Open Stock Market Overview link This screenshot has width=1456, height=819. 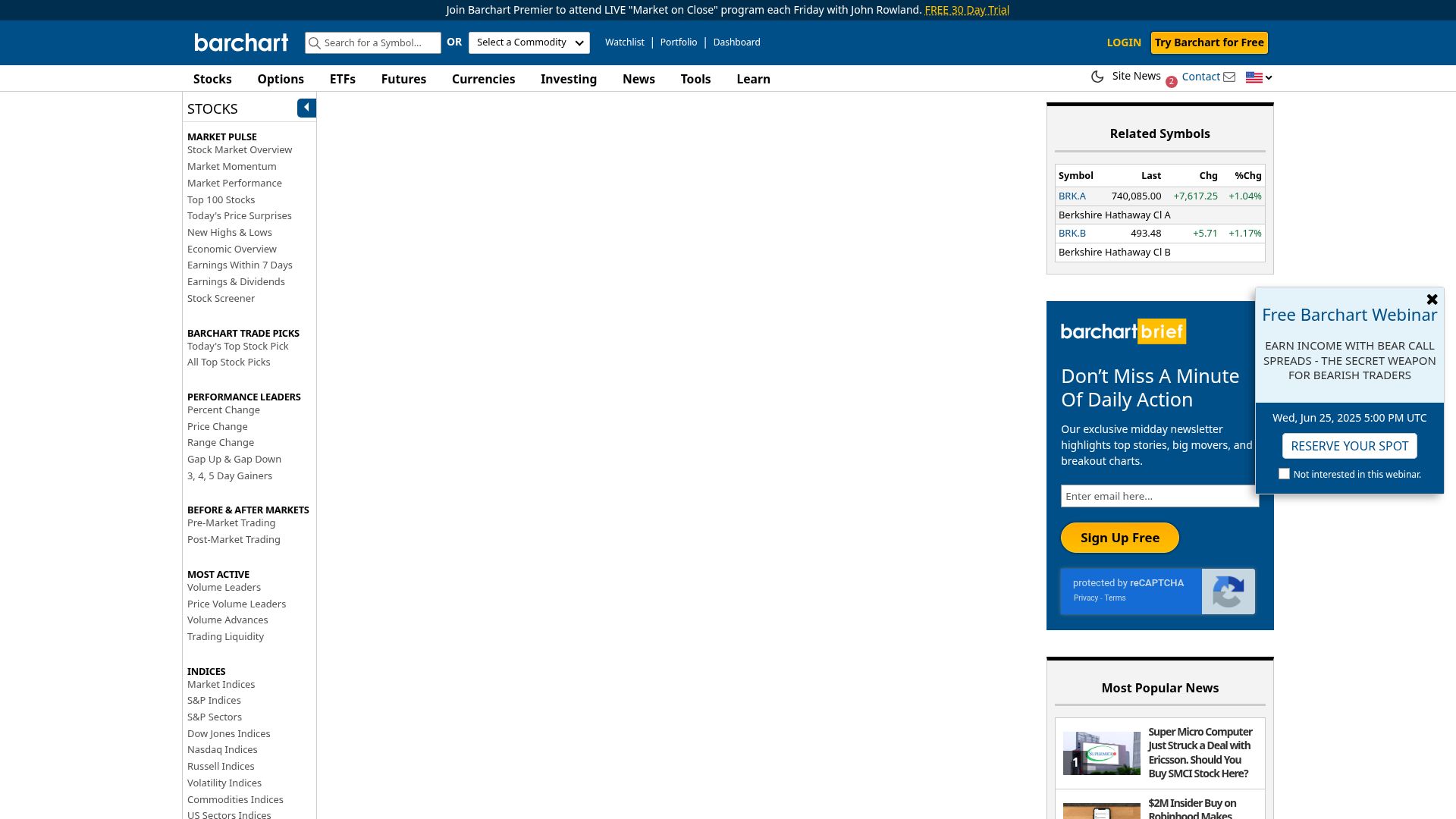(240, 149)
